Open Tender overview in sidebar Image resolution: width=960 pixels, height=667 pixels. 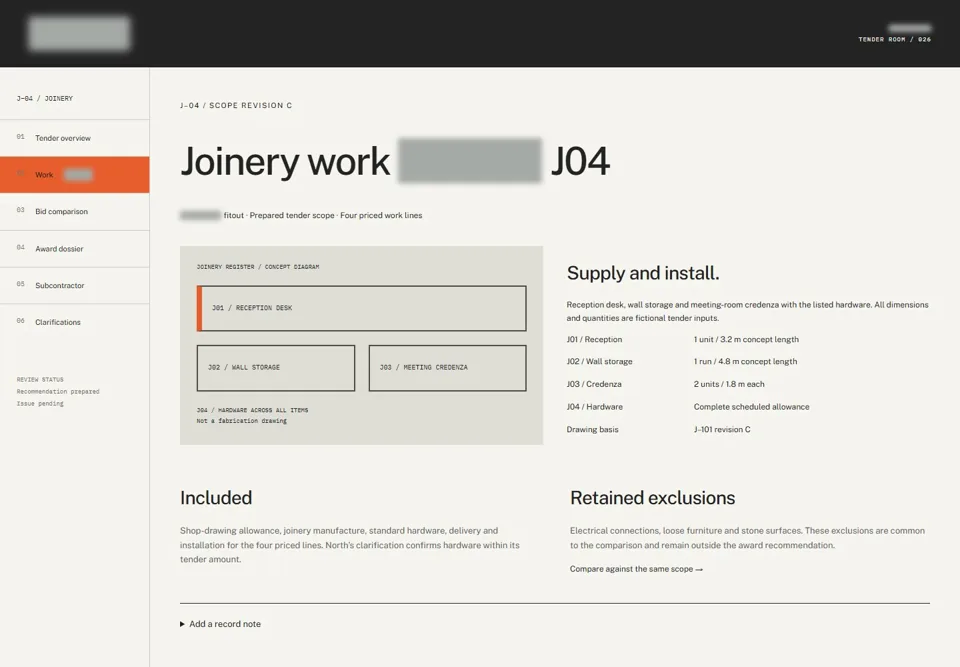(x=75, y=138)
